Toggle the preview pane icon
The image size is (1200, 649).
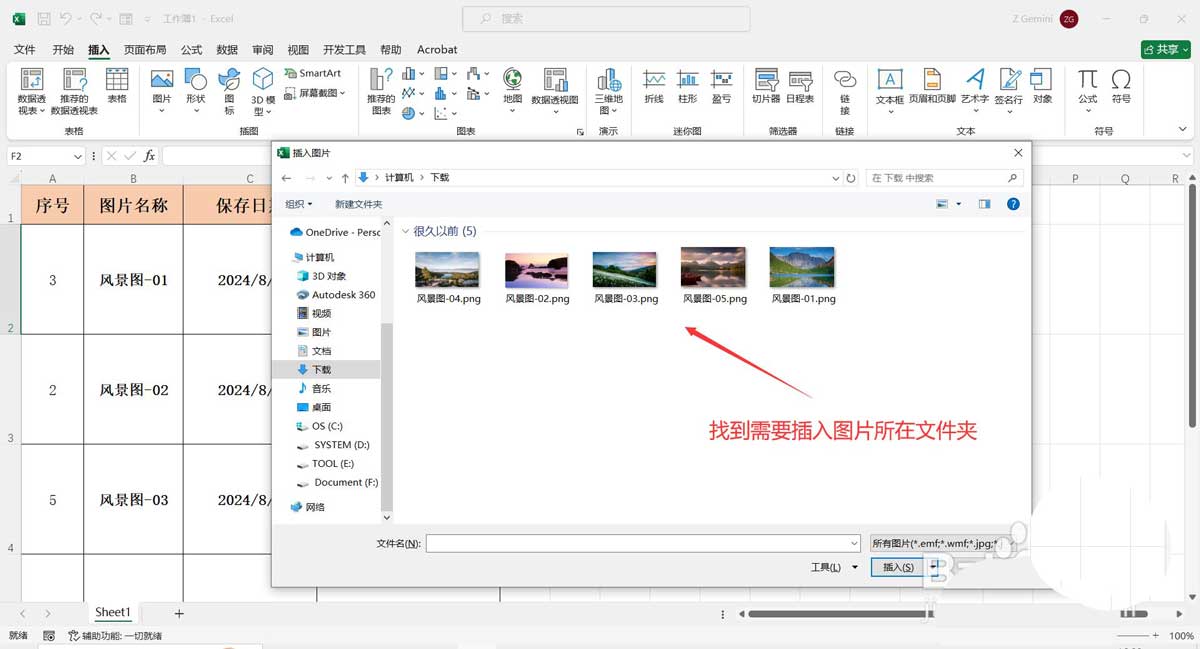[984, 204]
